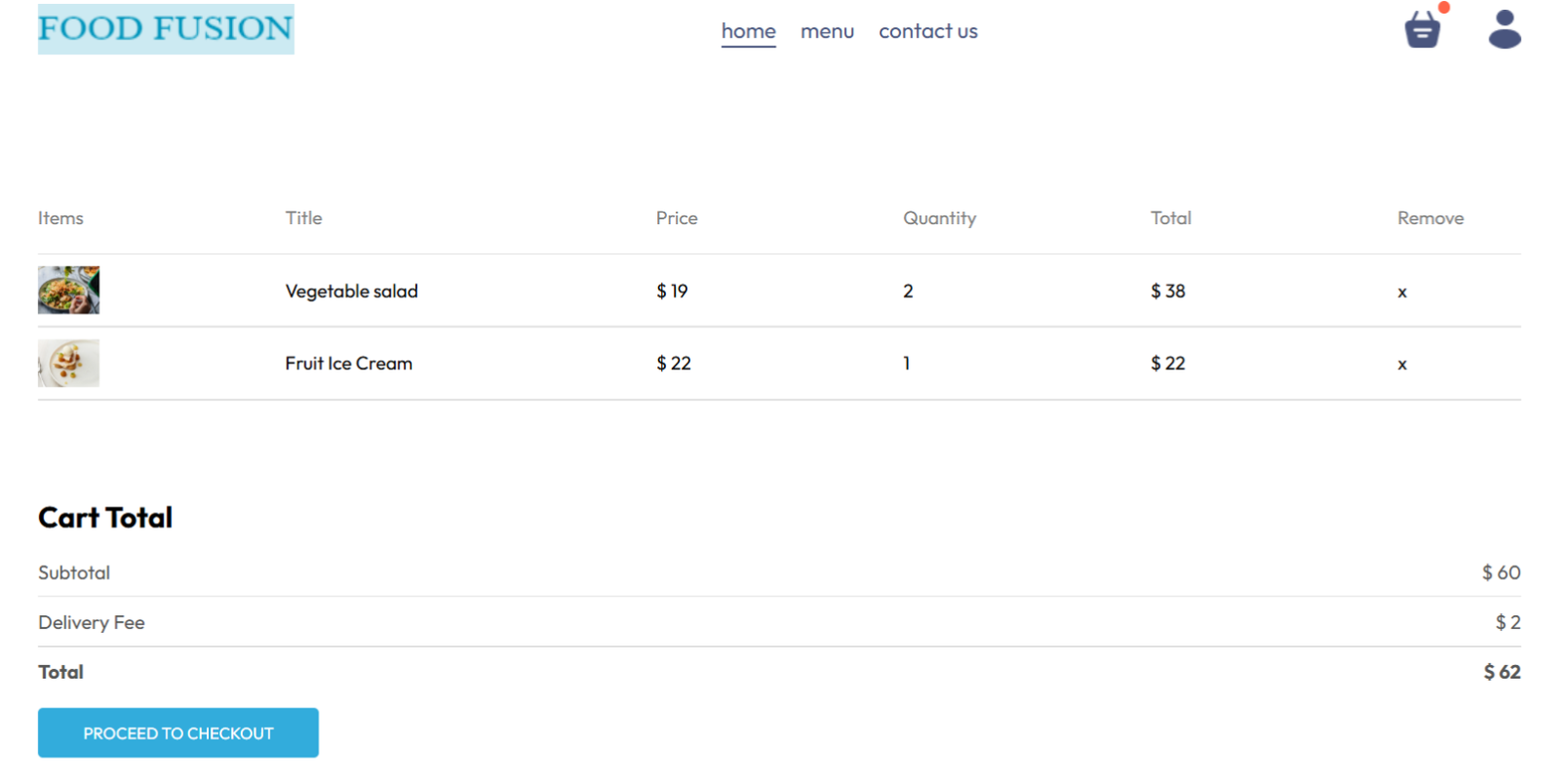Remove Vegetable salad with its x
The image size is (1568, 783).
1401,293
